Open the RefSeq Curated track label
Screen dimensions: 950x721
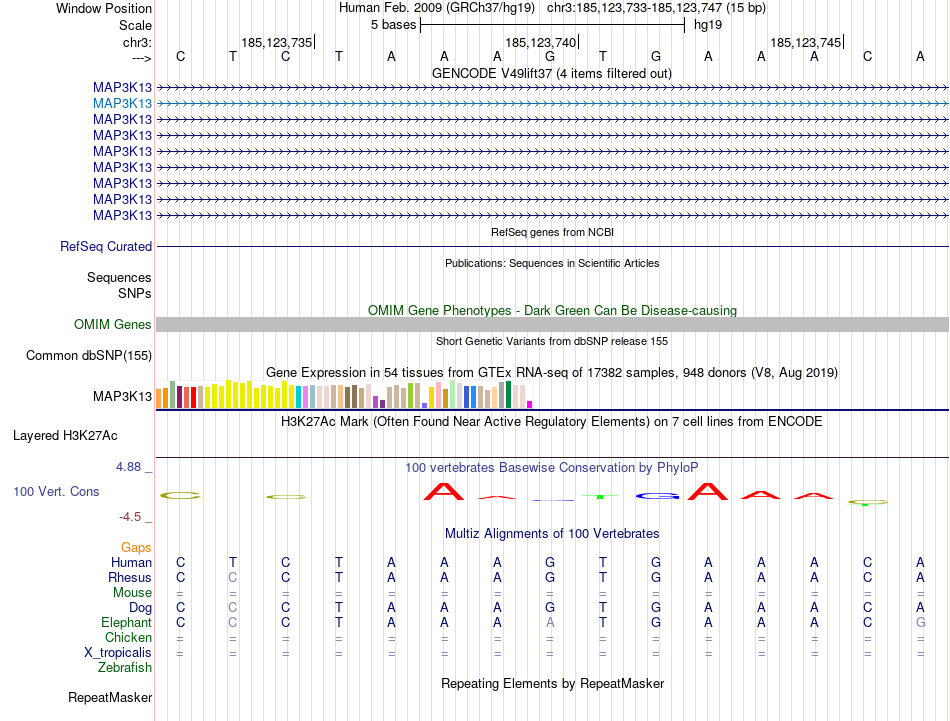coord(105,247)
